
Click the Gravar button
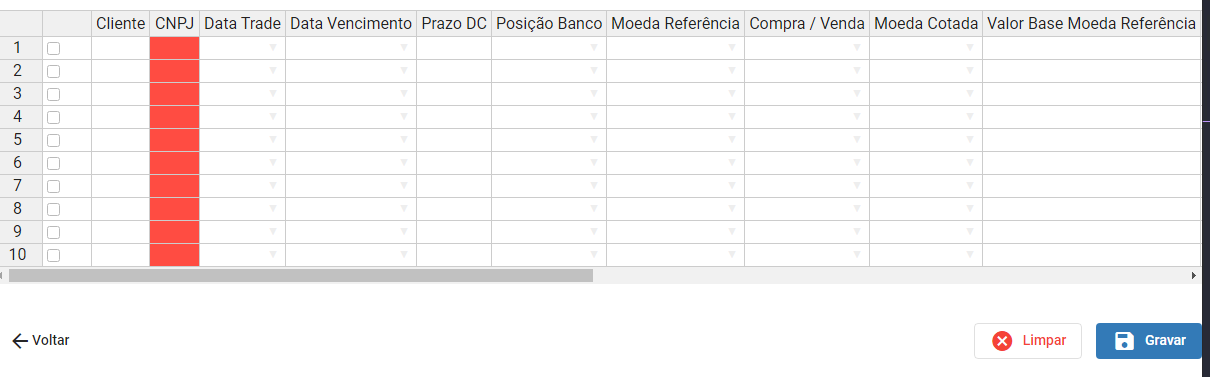1149,341
